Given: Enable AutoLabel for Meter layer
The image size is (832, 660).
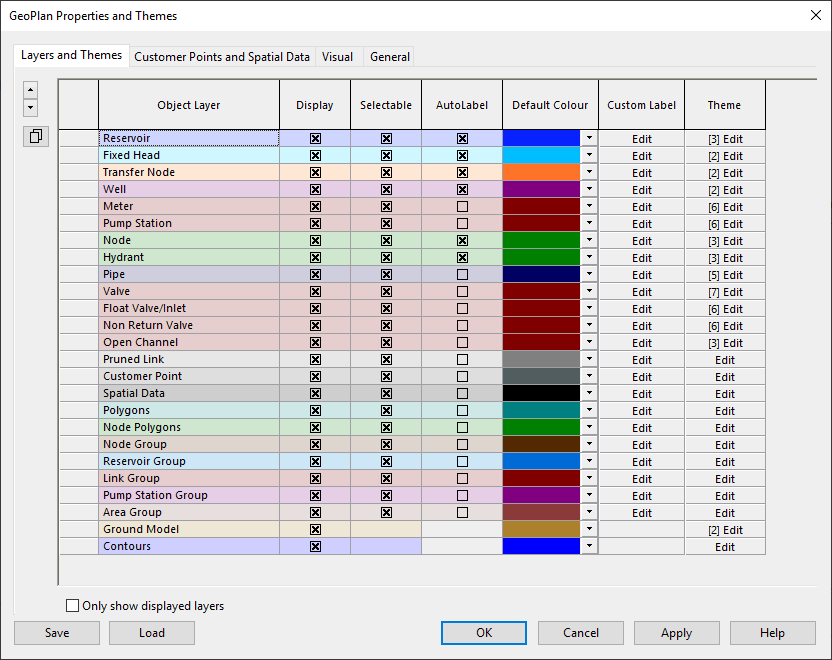Looking at the screenshot, I should click(x=462, y=206).
